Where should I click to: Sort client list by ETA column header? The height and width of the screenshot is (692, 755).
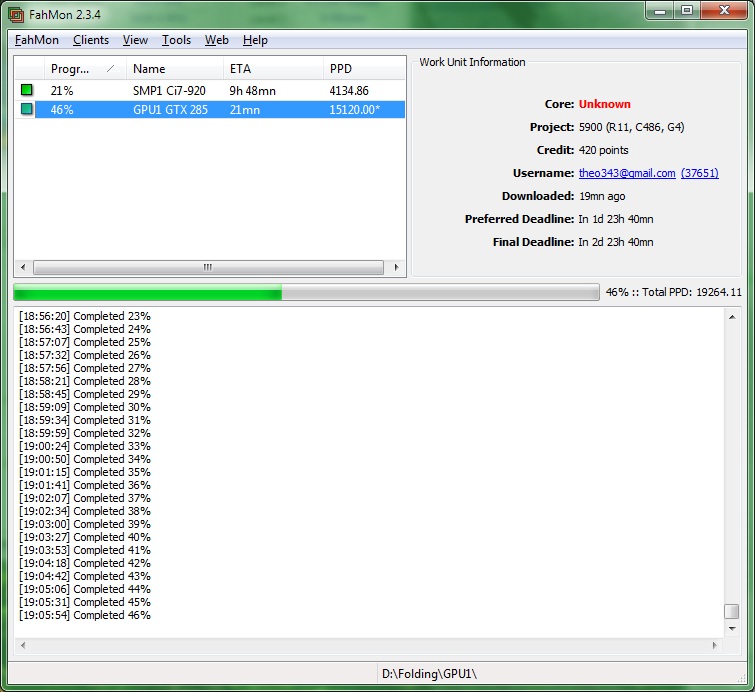[x=273, y=69]
